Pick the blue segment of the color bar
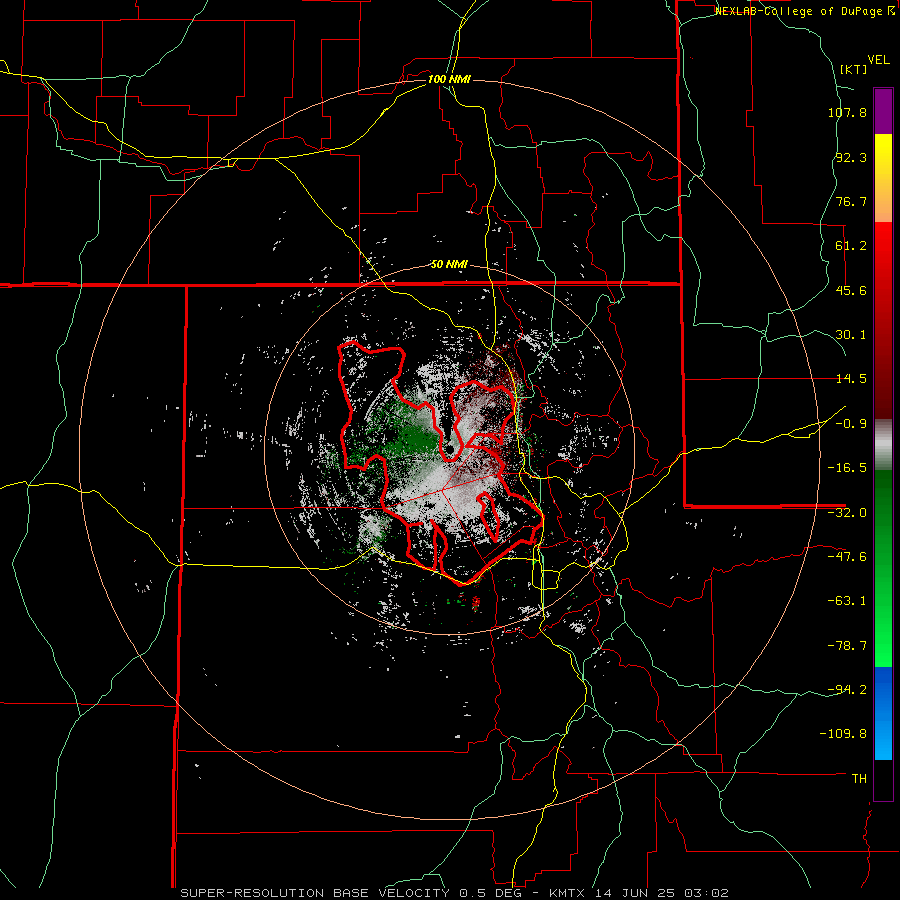This screenshot has width=900, height=900. 883,713
